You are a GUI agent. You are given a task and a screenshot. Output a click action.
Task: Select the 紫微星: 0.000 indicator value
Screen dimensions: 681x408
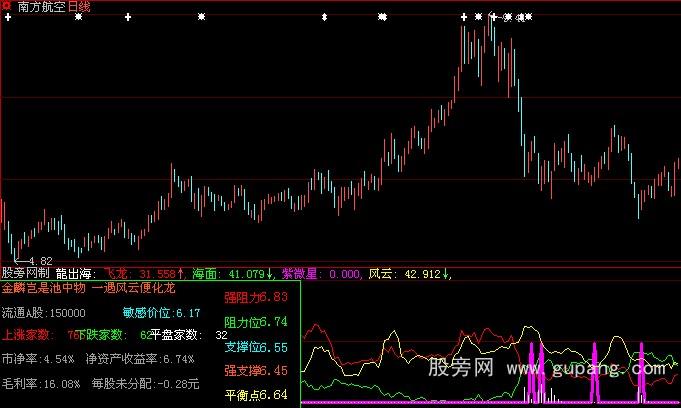click(321, 274)
